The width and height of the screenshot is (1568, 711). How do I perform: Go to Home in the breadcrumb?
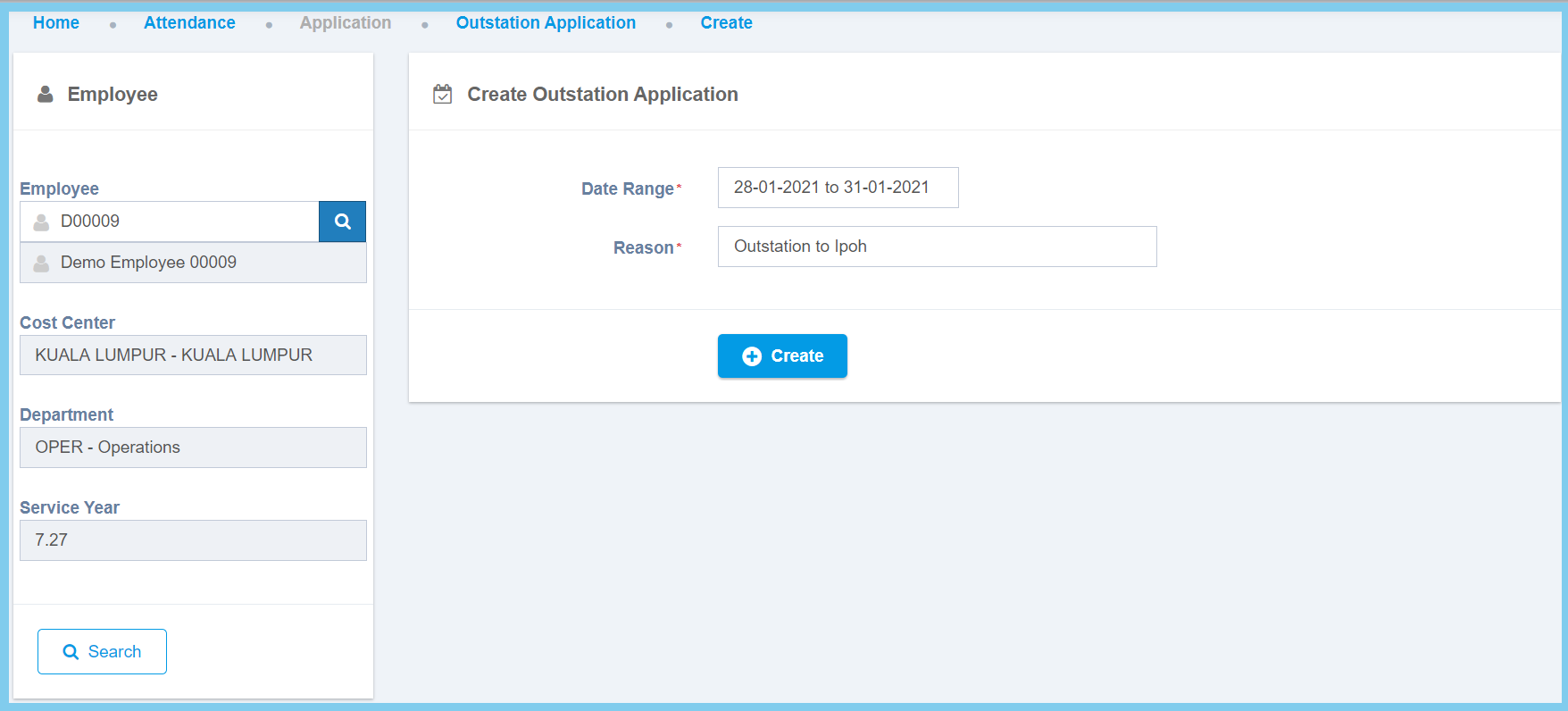click(x=55, y=23)
